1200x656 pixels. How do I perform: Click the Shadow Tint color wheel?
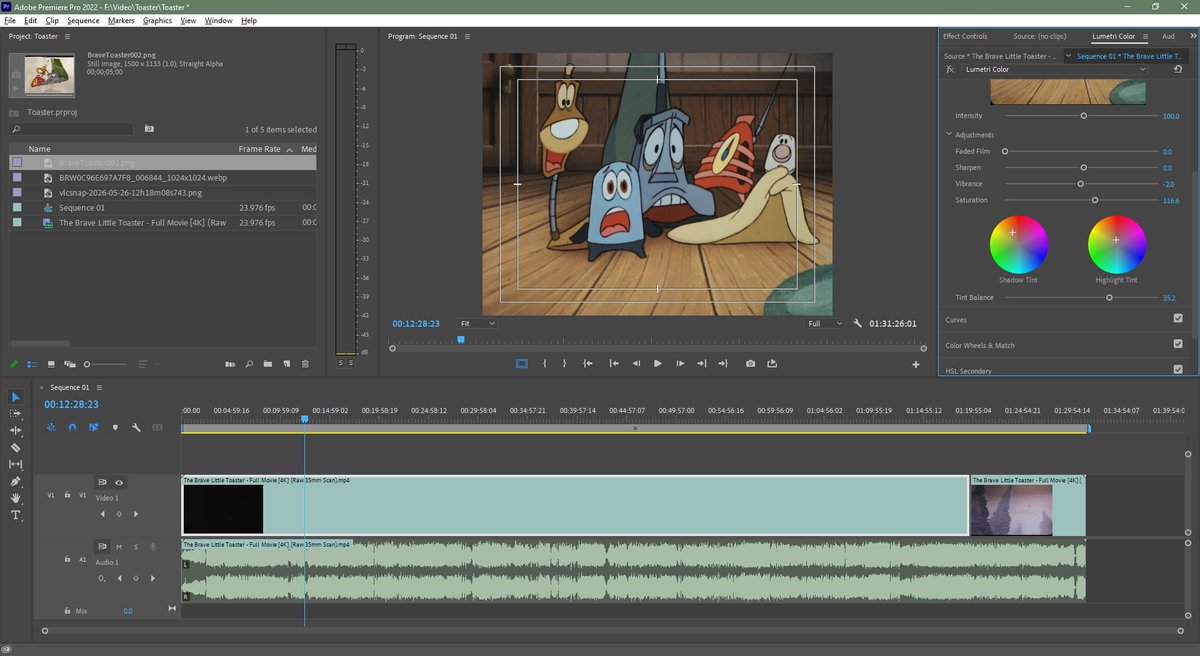click(1018, 244)
